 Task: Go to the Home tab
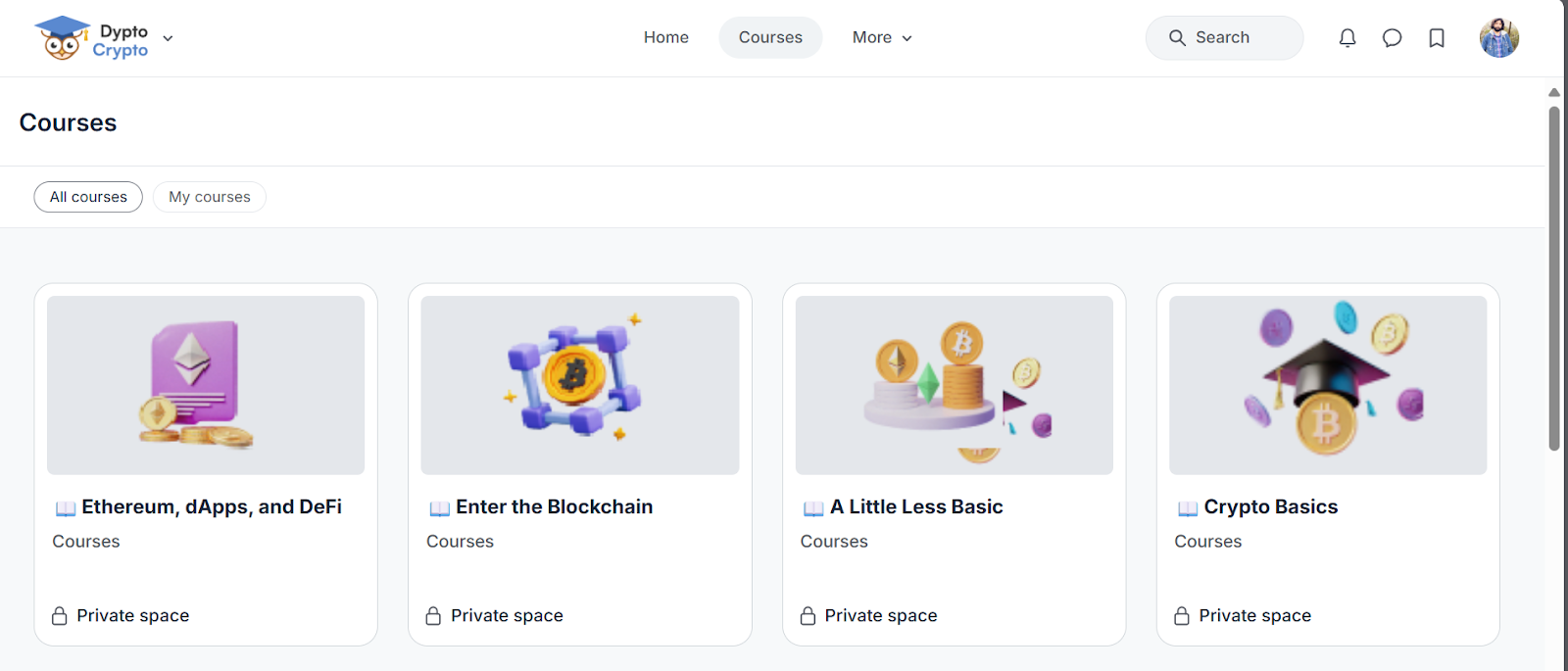666,37
